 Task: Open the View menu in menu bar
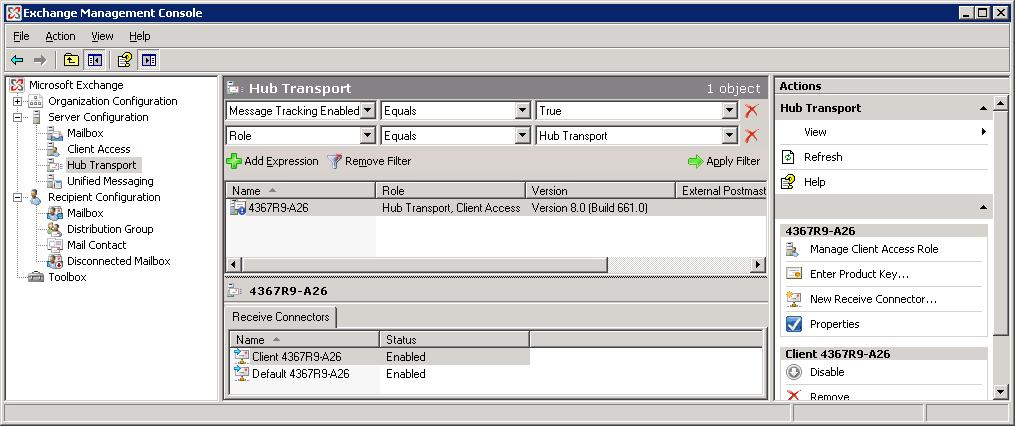102,36
